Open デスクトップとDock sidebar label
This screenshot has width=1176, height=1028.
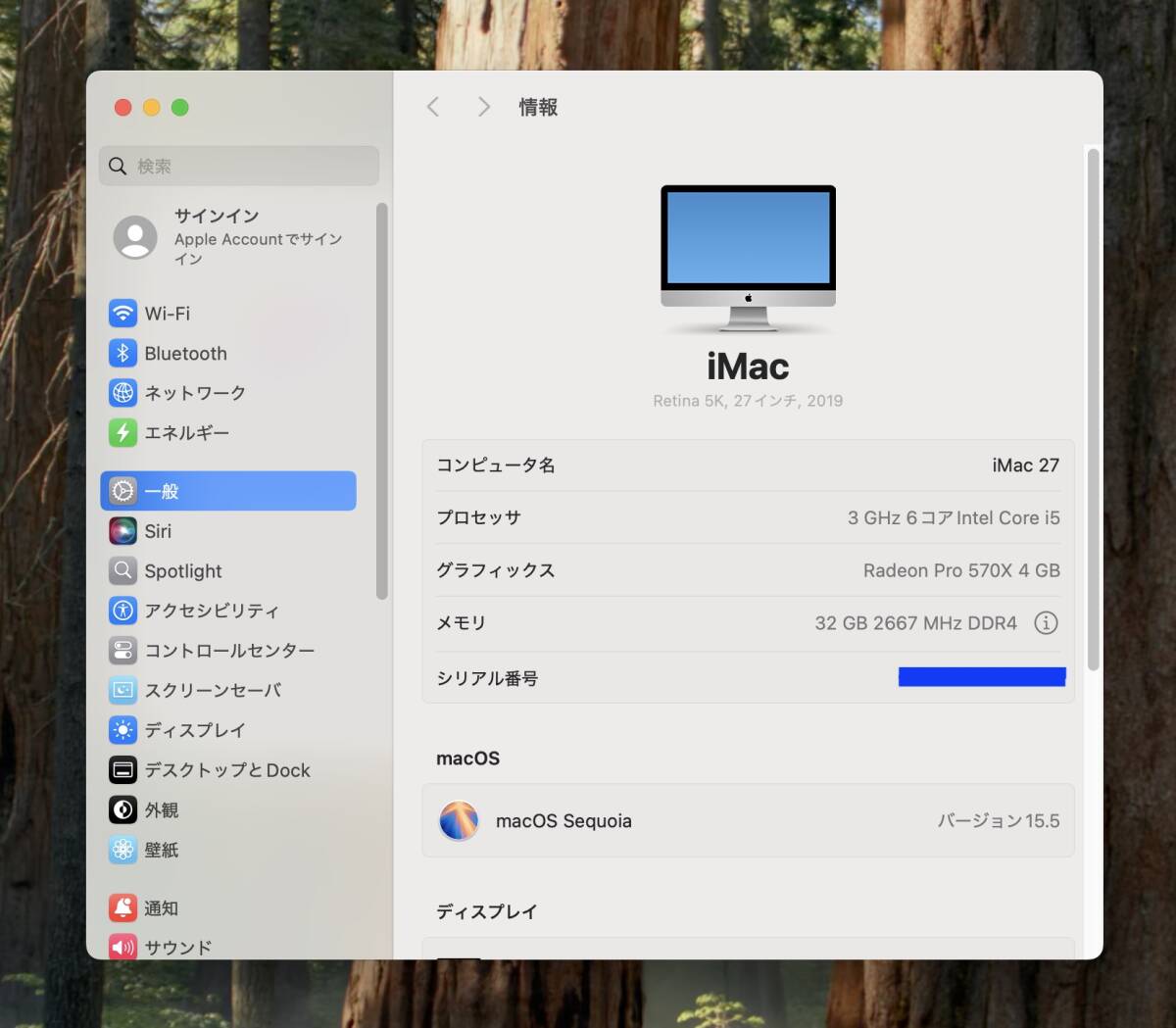(227, 770)
